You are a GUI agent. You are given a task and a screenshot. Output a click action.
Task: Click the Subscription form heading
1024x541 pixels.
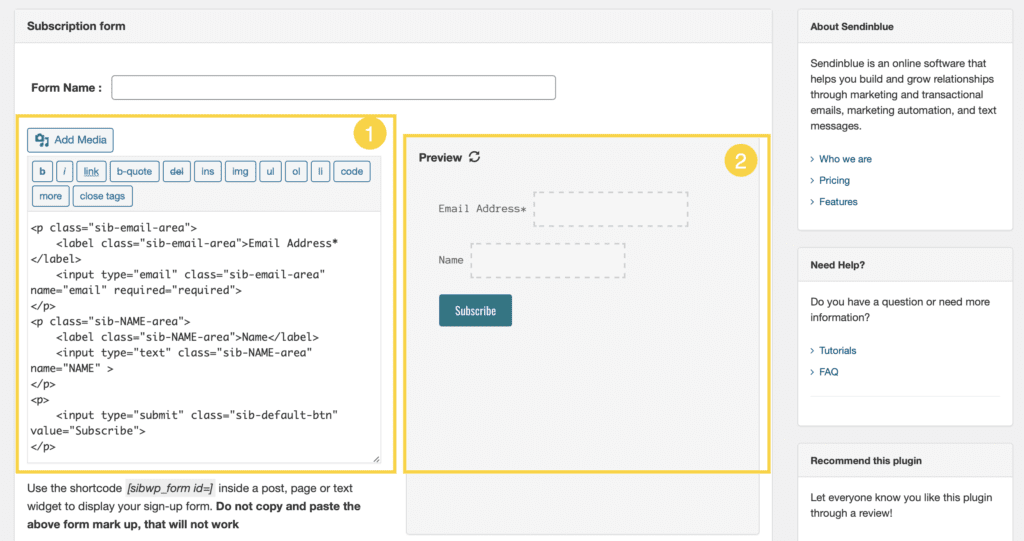click(76, 26)
